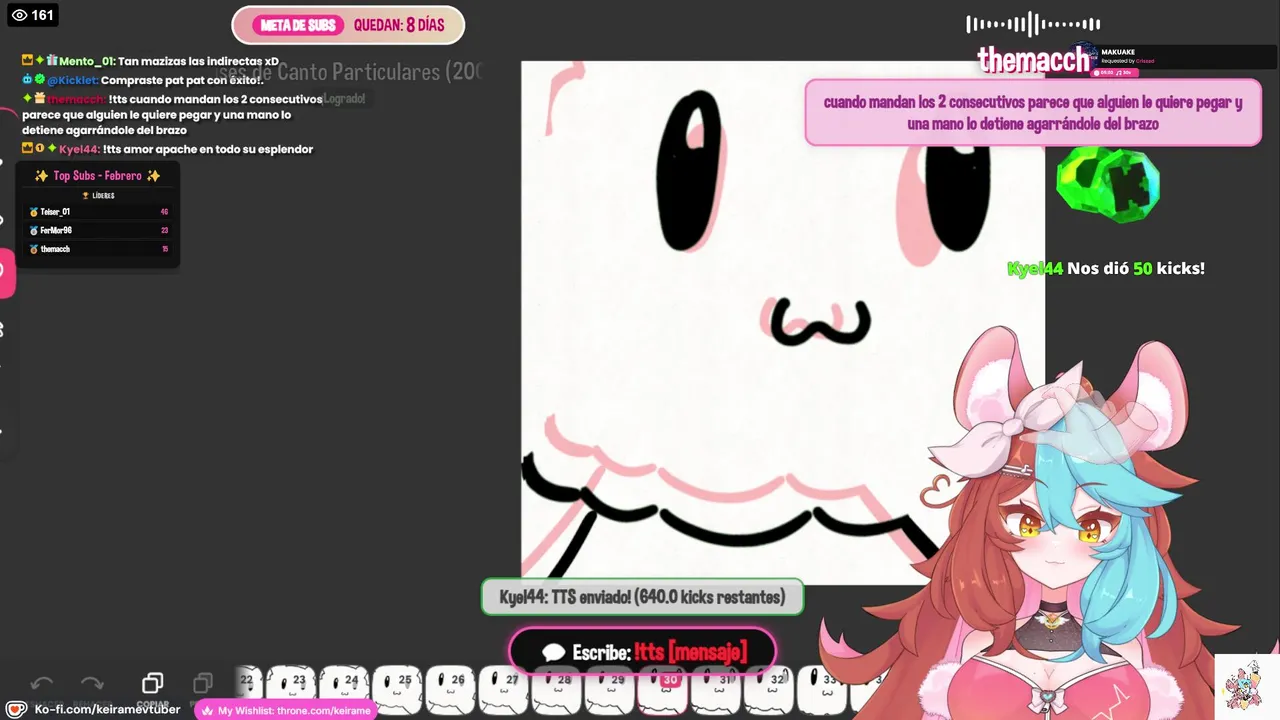Click the dimmed paste icon beside Copiar
The width and height of the screenshot is (1280, 720).
[x=203, y=683]
